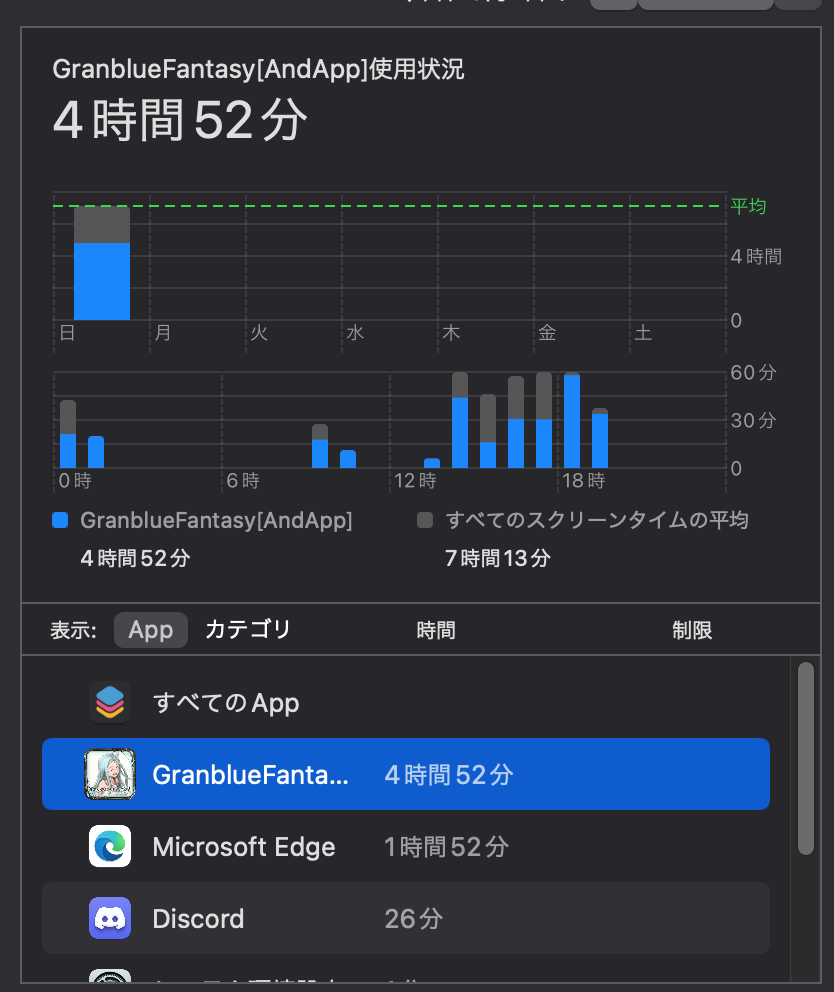The image size is (834, 992).
Task: Click the GranblueFantasy character app icon
Action: pos(110,774)
